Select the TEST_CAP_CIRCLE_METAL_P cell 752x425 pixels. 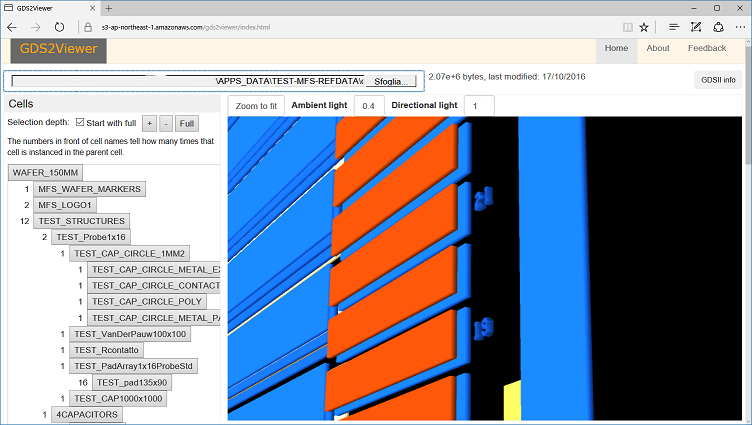point(153,318)
